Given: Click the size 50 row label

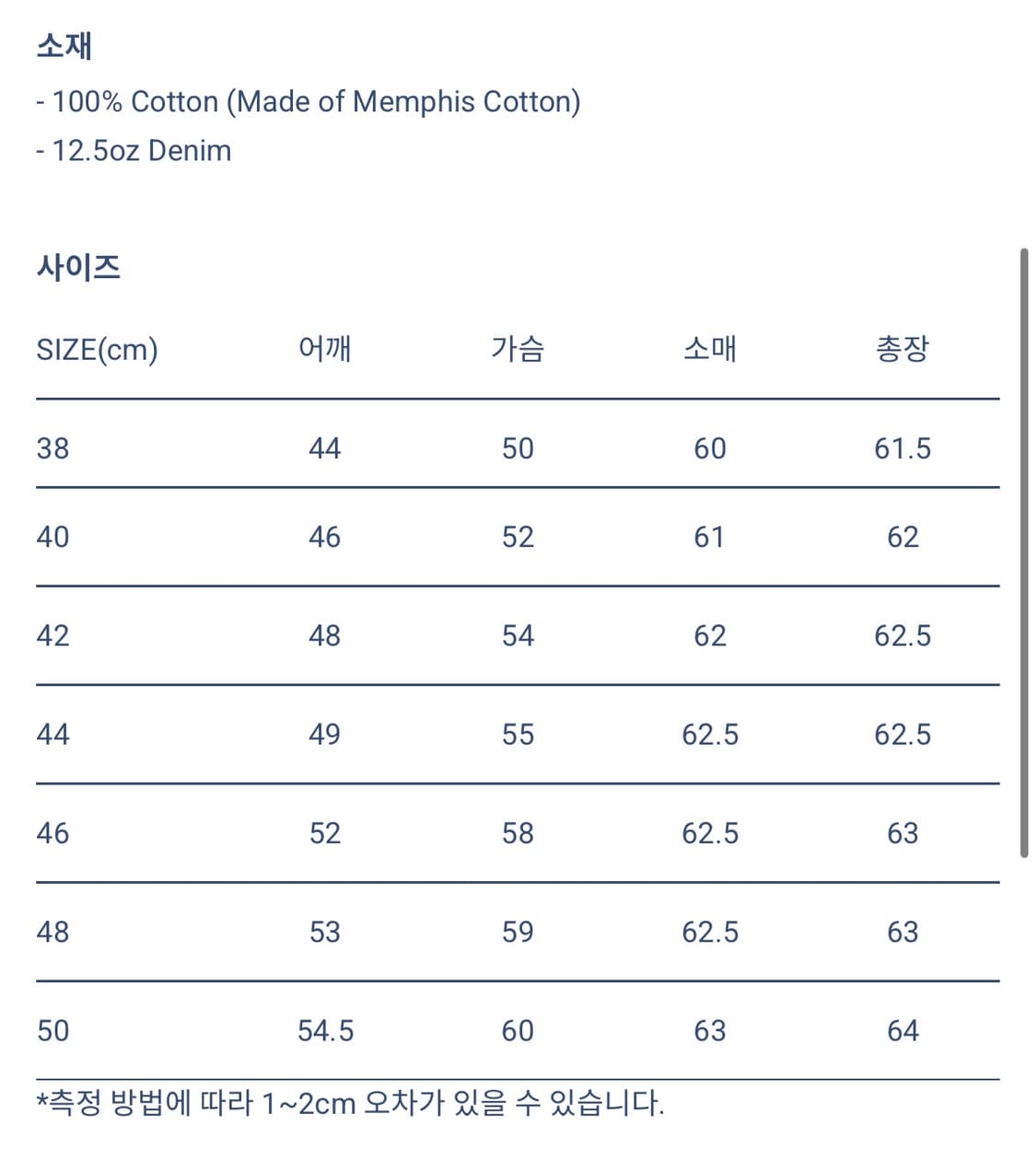Looking at the screenshot, I should (x=52, y=1030).
